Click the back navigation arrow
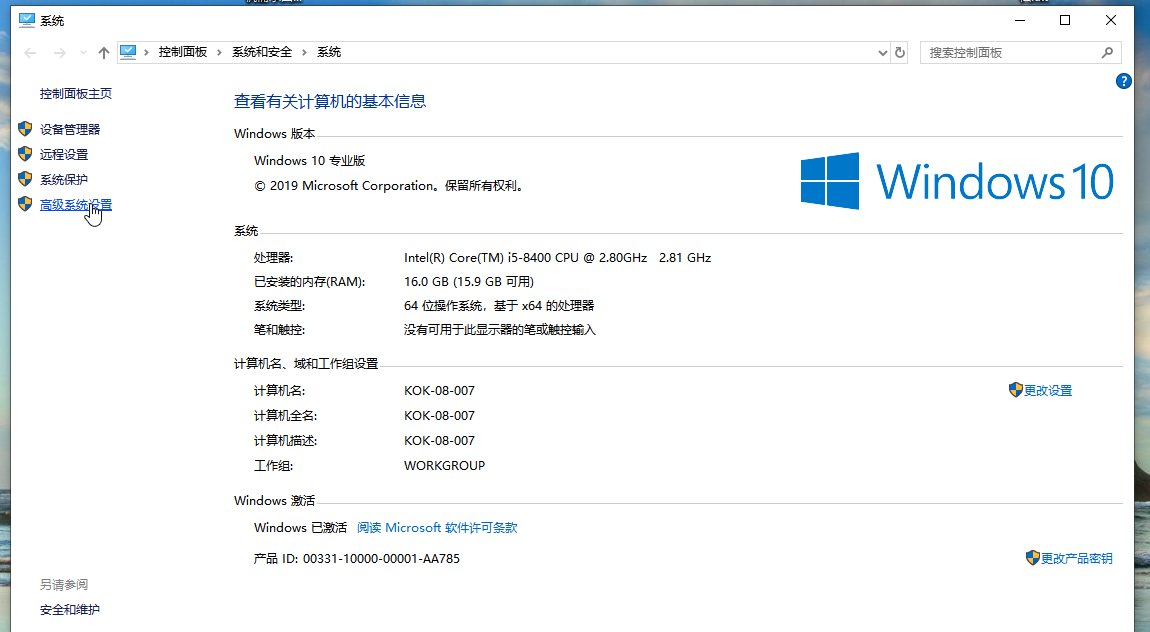 tap(30, 53)
